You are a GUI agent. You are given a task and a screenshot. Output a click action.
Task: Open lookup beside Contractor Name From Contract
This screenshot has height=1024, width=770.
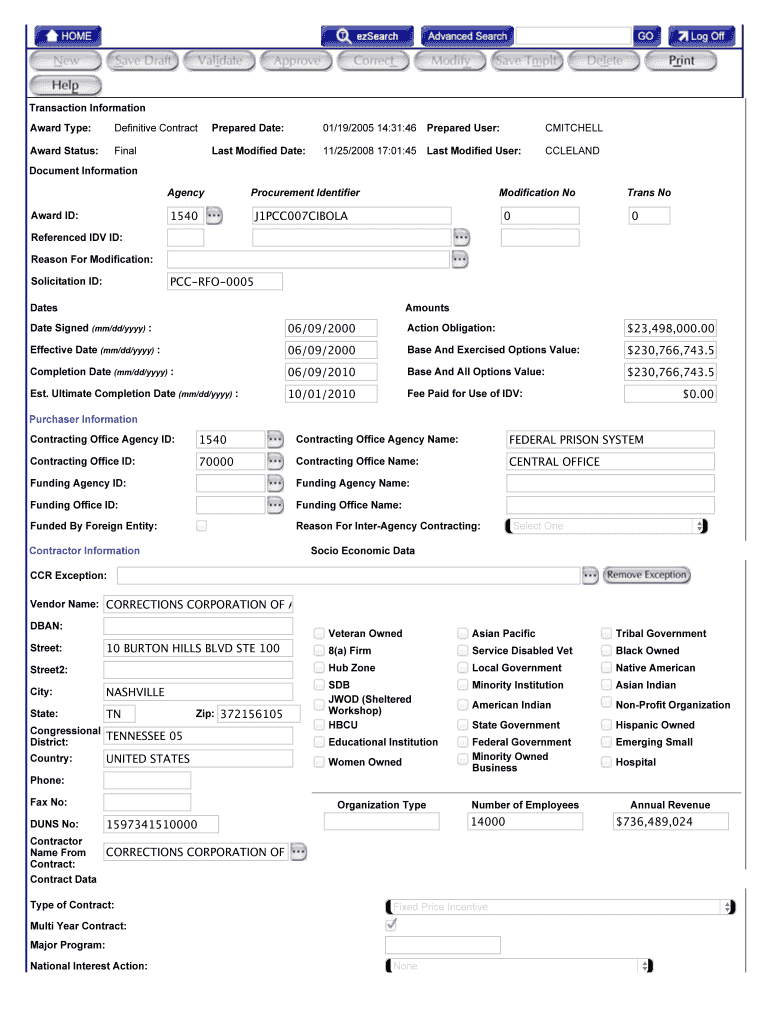pyautogui.click(x=298, y=852)
